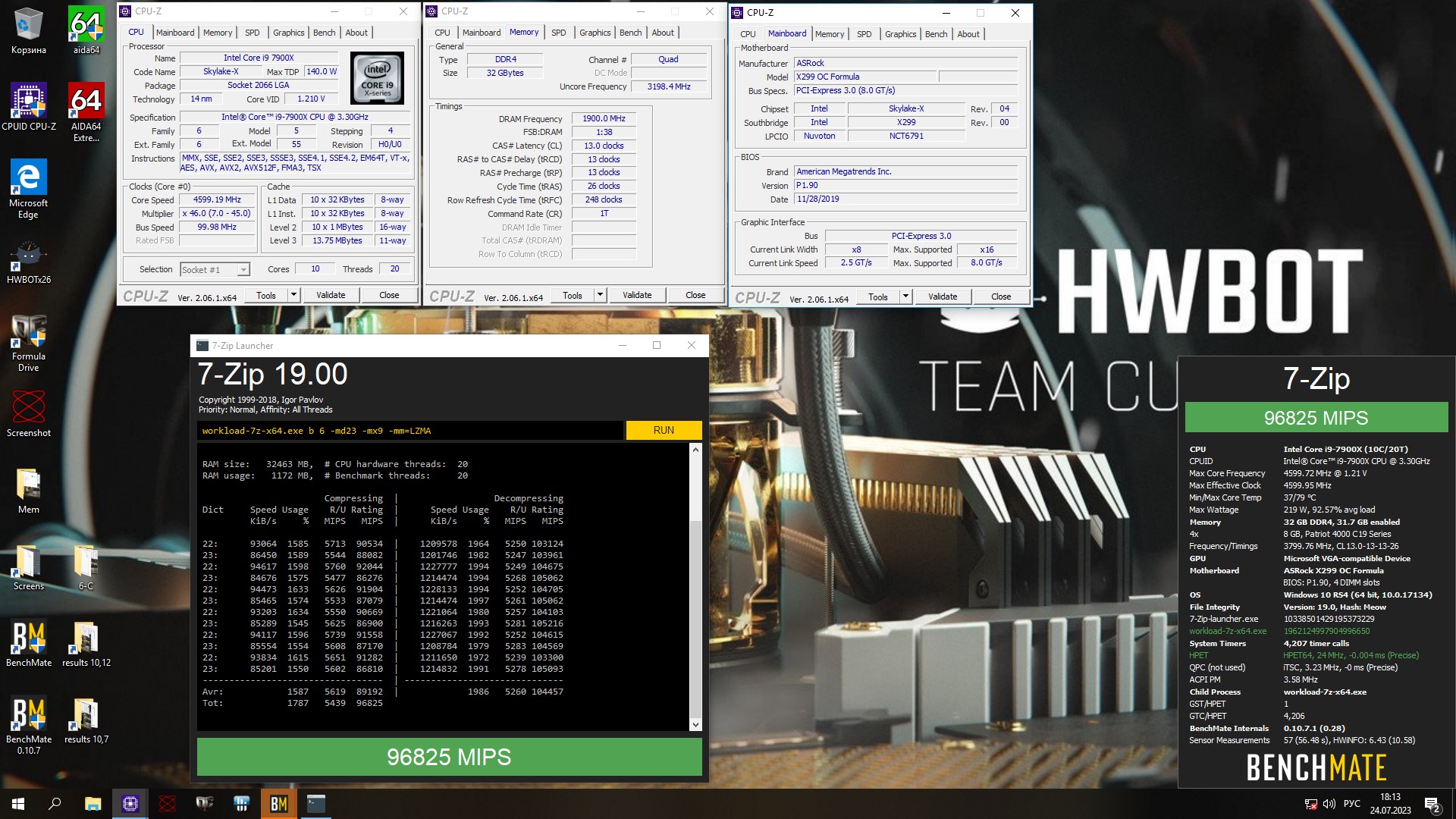
Task: Open Bench tab in the left CPU-Z window
Action: click(x=325, y=33)
